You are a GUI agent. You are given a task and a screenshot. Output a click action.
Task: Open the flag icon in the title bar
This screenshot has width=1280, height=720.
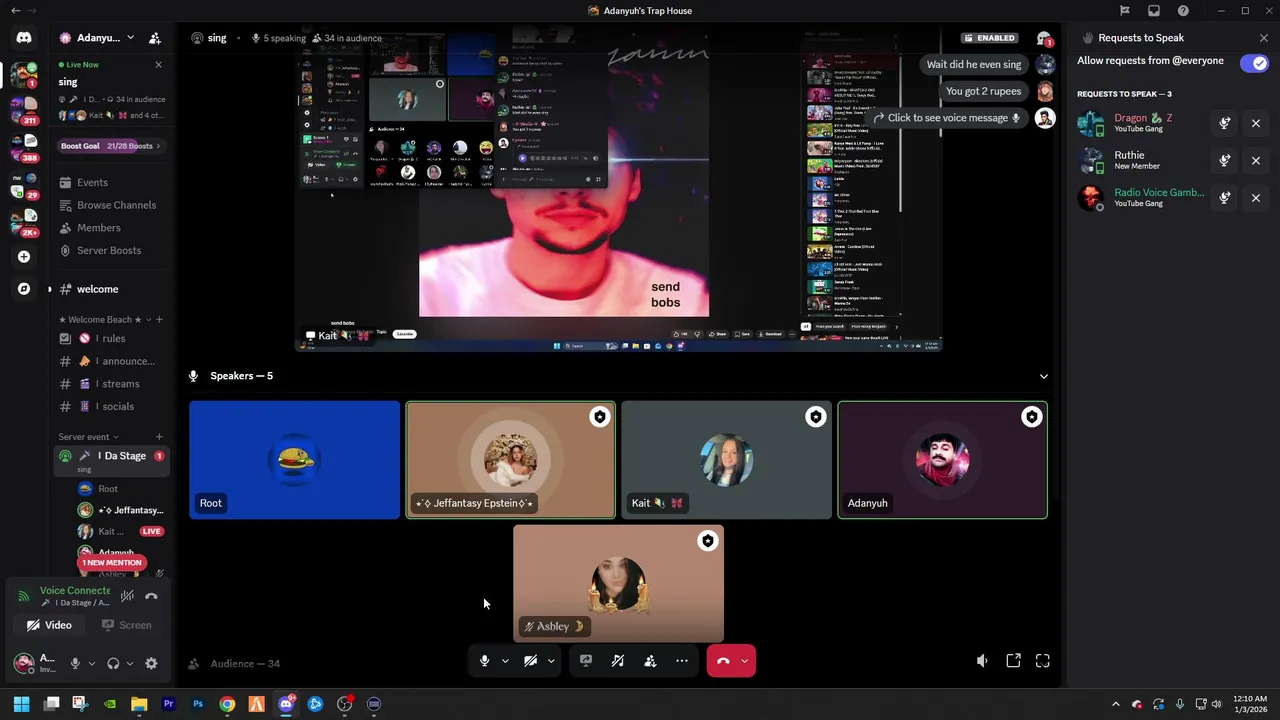tap(1125, 11)
